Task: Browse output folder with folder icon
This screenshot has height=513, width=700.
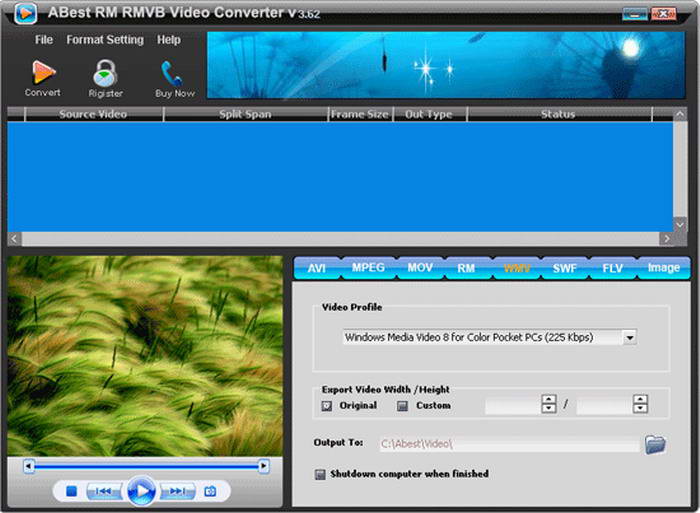Action: 655,444
